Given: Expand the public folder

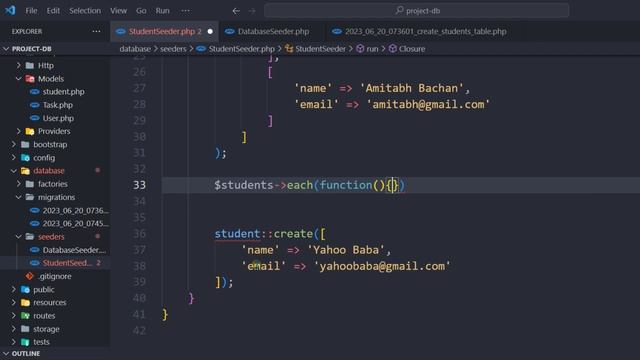Looking at the screenshot, I should click(x=13, y=289).
